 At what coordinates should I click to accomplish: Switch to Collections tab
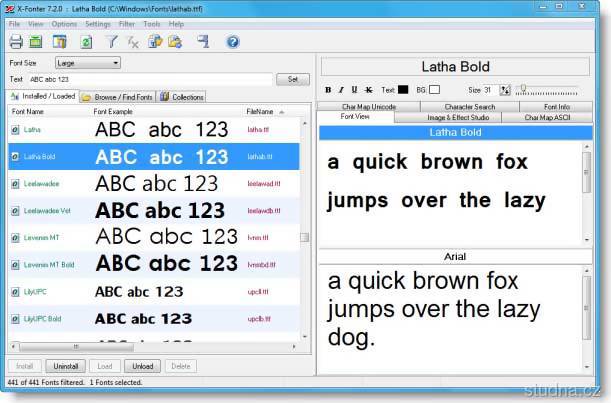[182, 97]
